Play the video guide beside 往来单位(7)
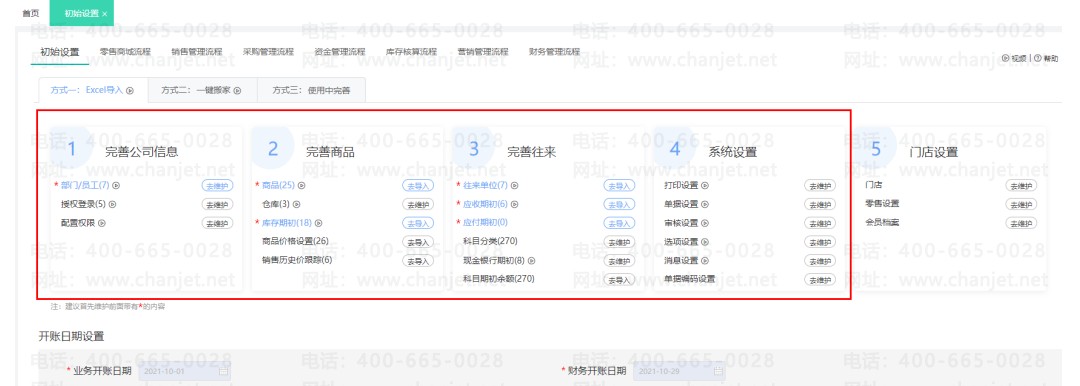1080x386 pixels. 515,185
